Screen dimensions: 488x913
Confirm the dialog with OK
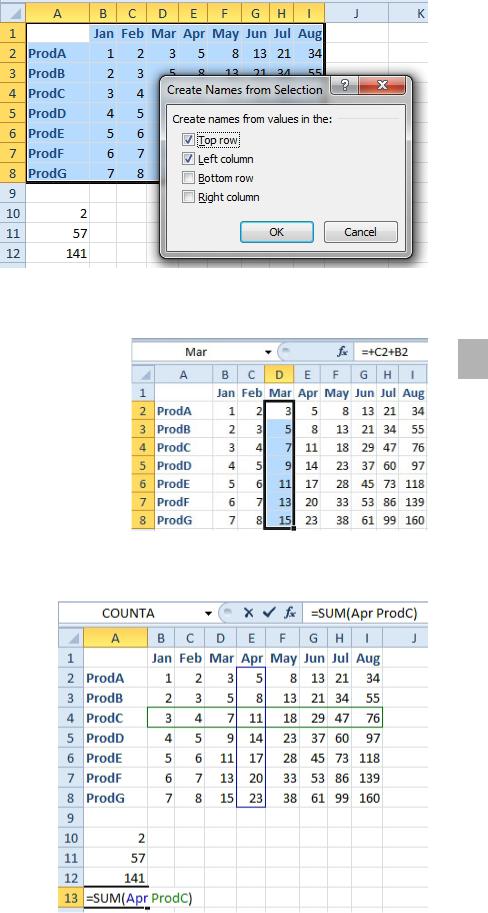point(277,232)
